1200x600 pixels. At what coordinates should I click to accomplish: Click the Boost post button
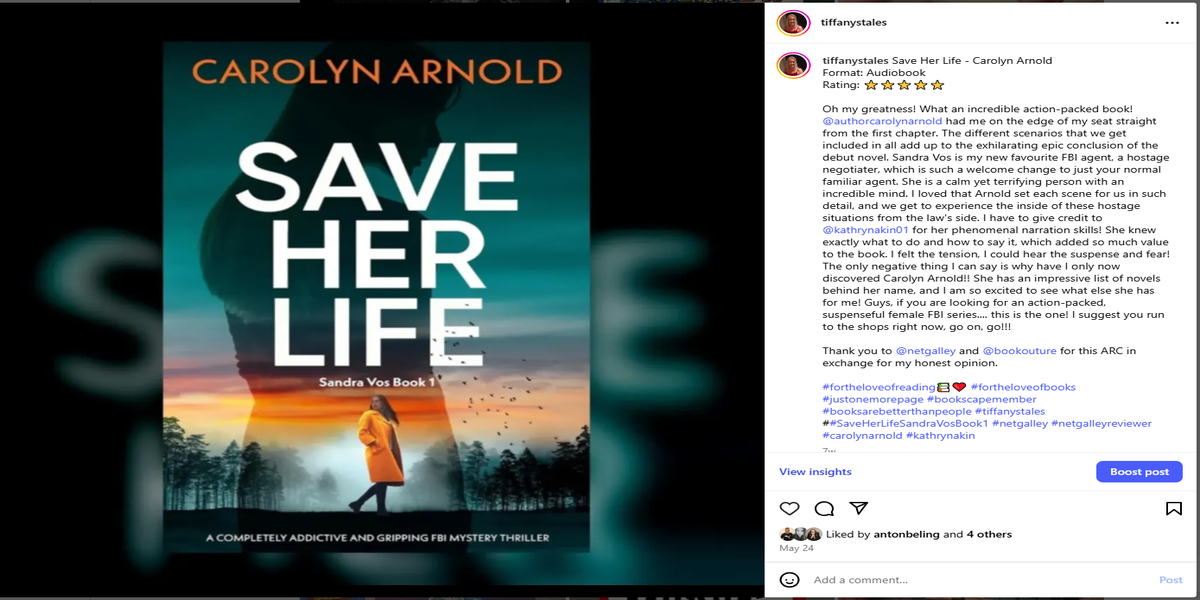point(1139,472)
